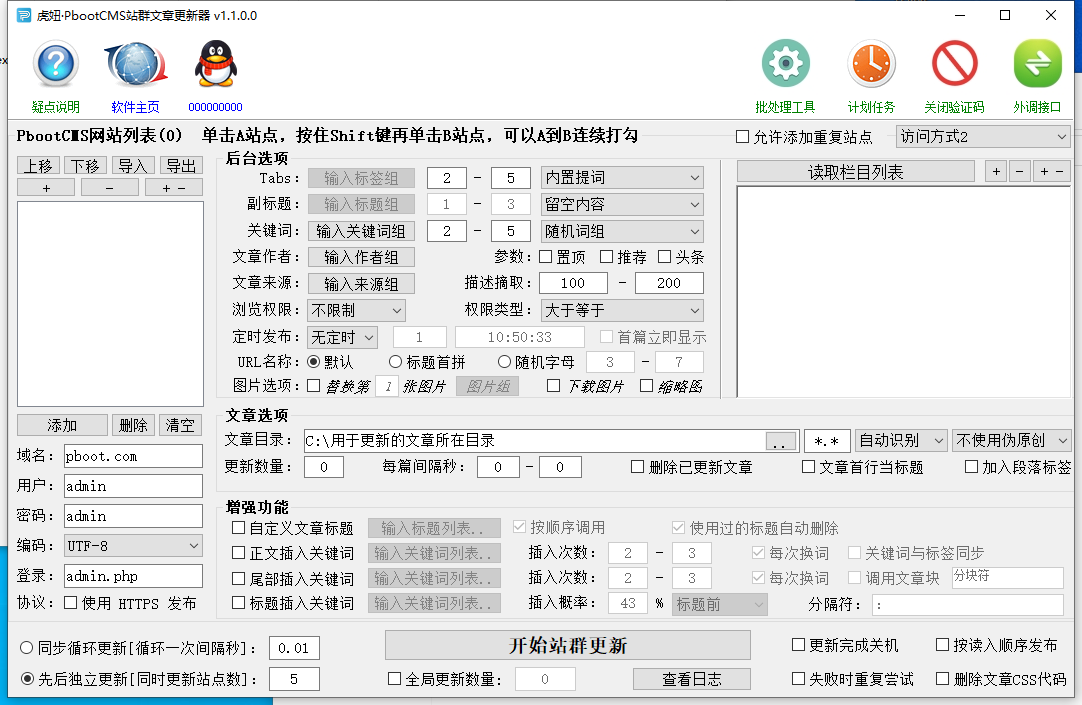Viewport: 1082px width, 705px height.
Task: Click the 添加 site button
Action: 62,425
